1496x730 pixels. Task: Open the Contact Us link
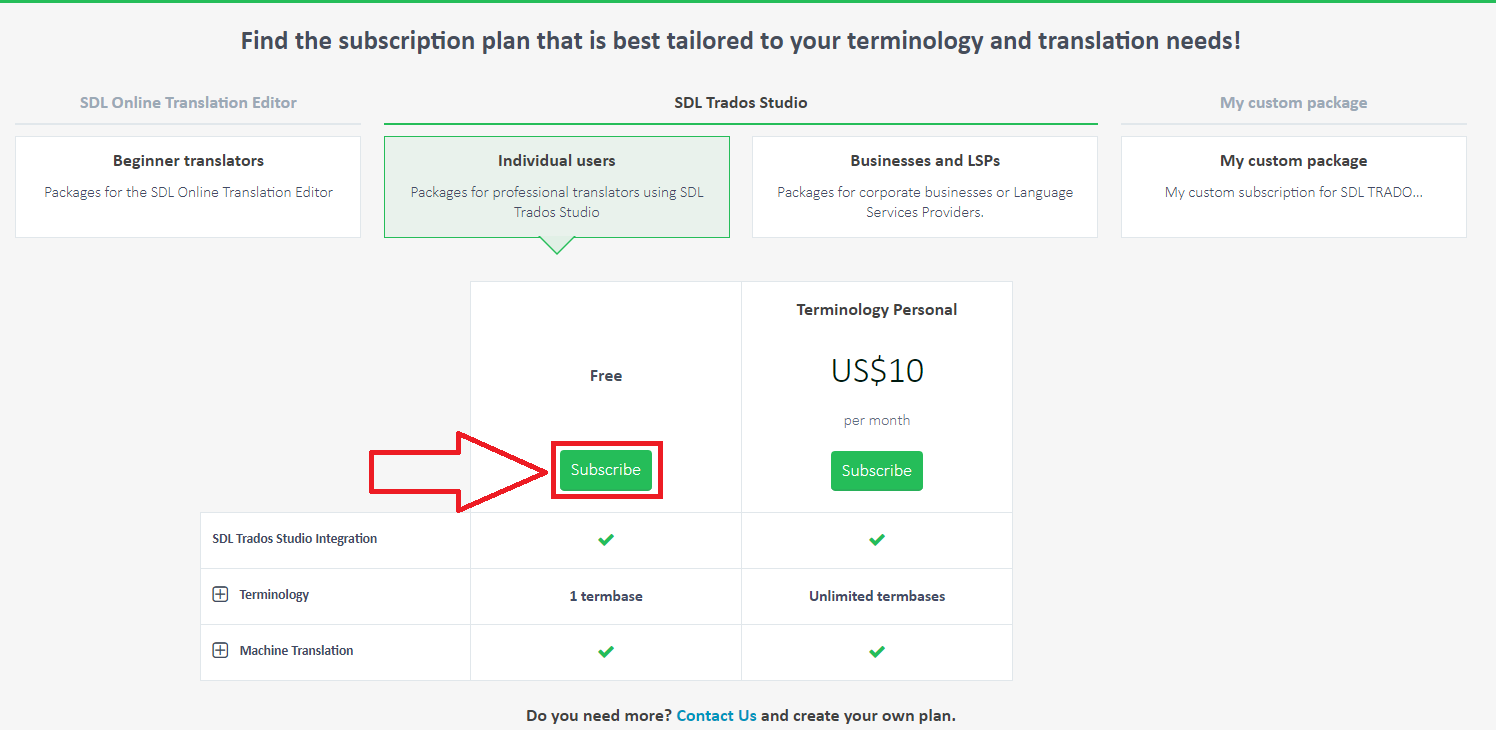[716, 716]
